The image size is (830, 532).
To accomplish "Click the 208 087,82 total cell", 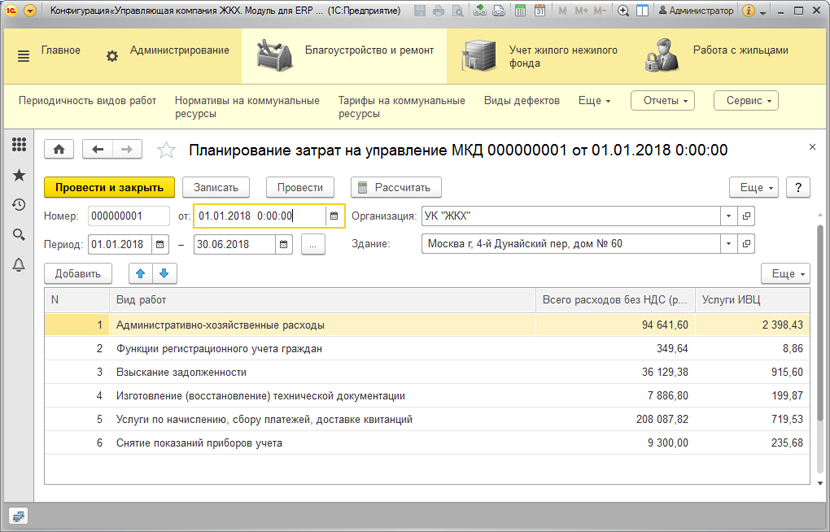I will pos(615,419).
